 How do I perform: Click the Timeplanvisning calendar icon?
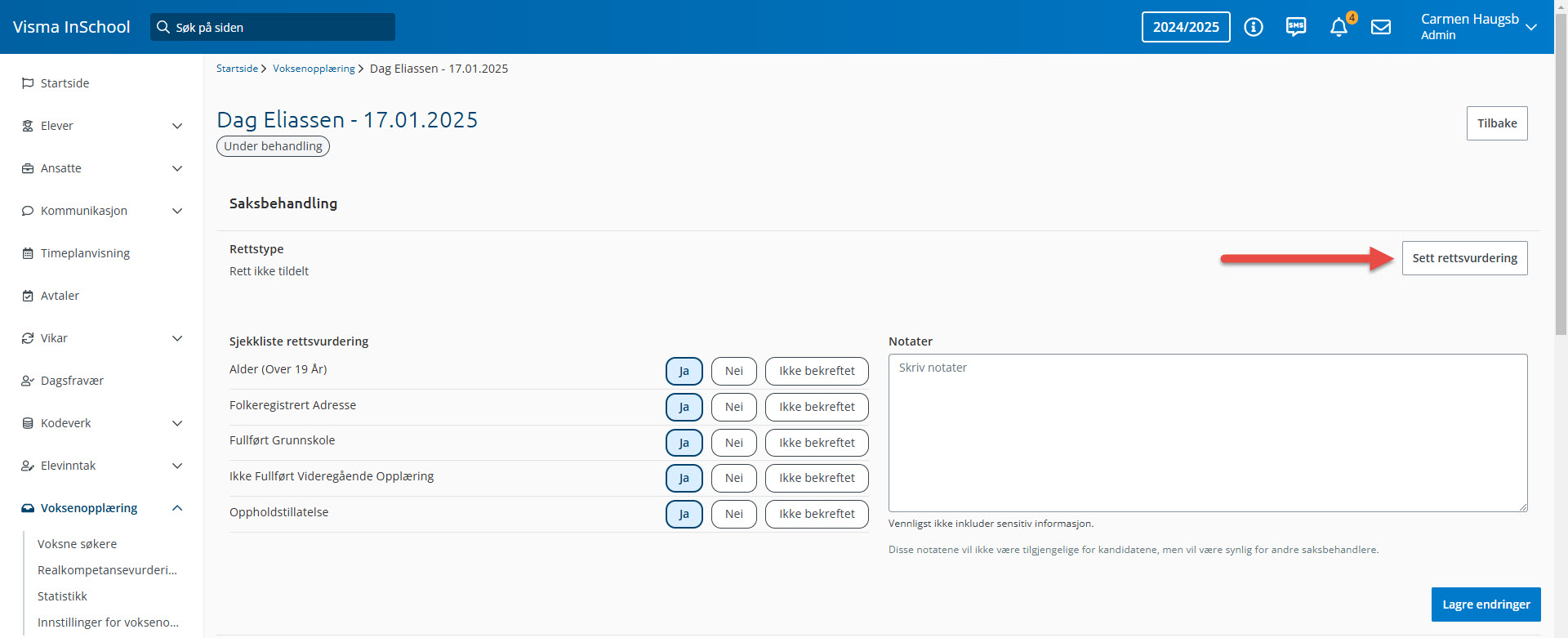click(x=28, y=253)
